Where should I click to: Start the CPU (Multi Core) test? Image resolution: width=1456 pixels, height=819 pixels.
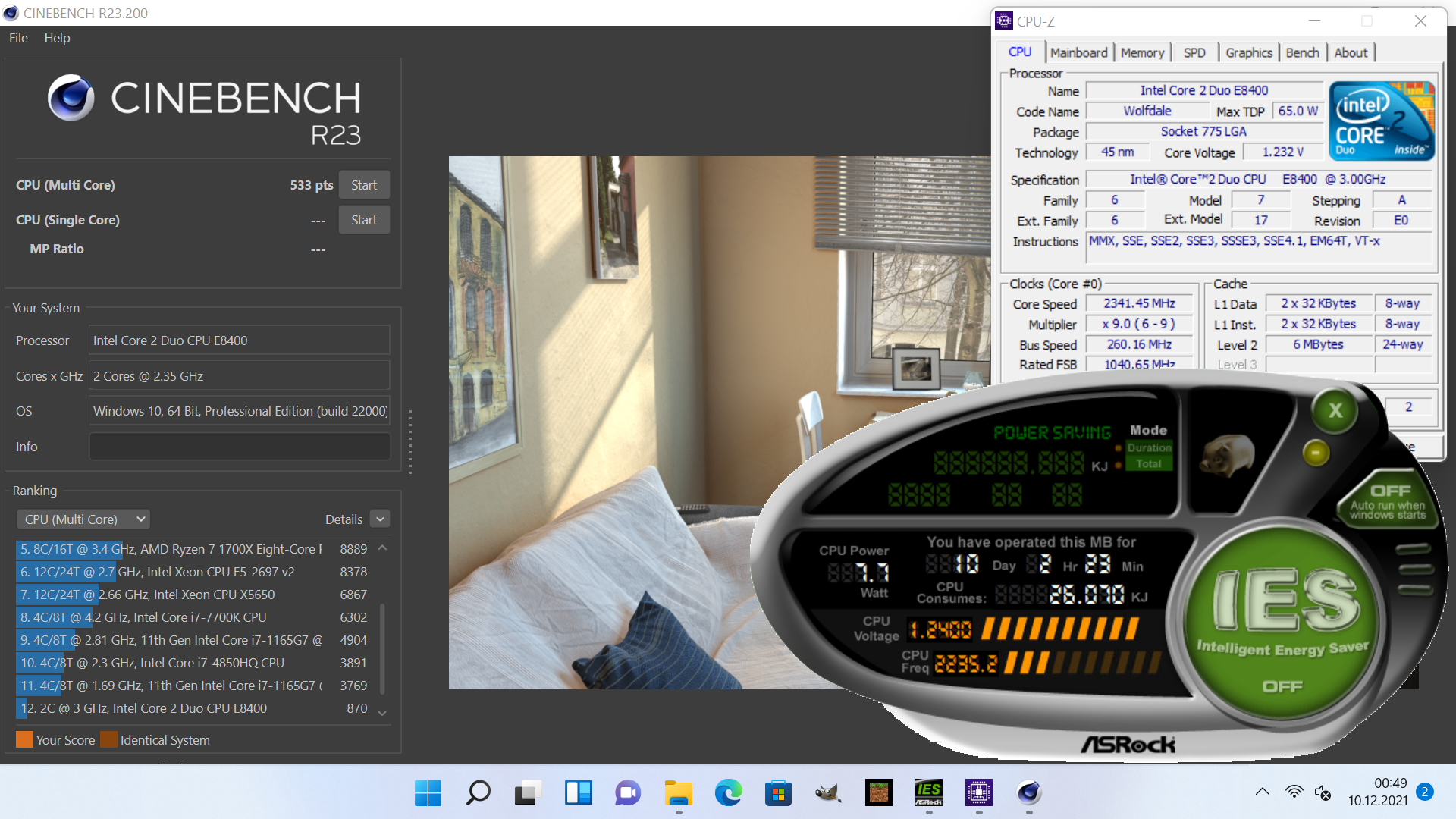[x=364, y=185]
